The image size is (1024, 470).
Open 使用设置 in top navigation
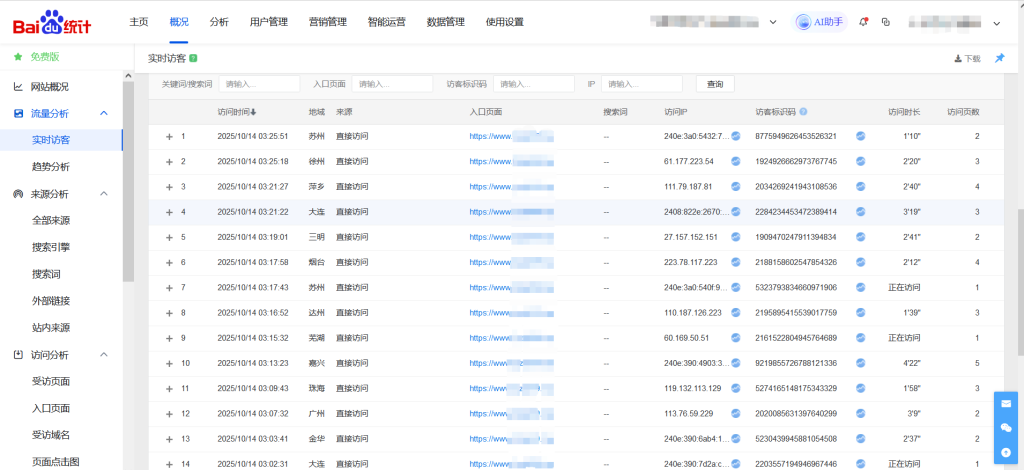pyautogui.click(x=504, y=22)
